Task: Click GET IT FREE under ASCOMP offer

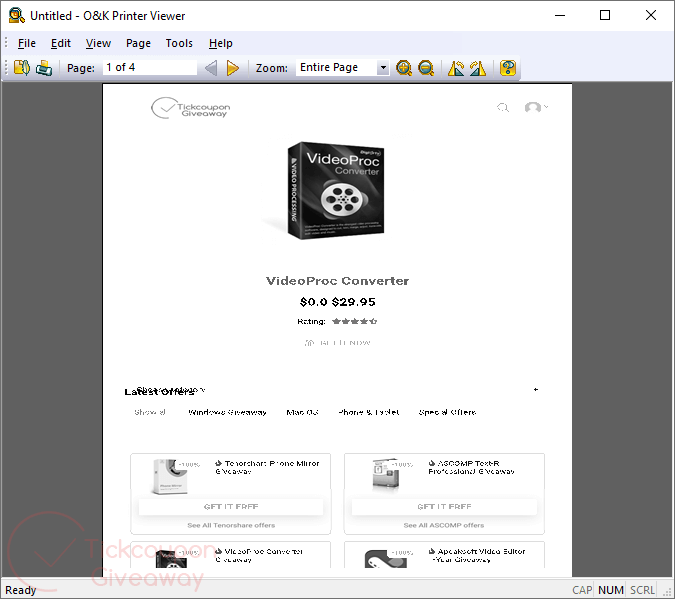Action: (444, 507)
